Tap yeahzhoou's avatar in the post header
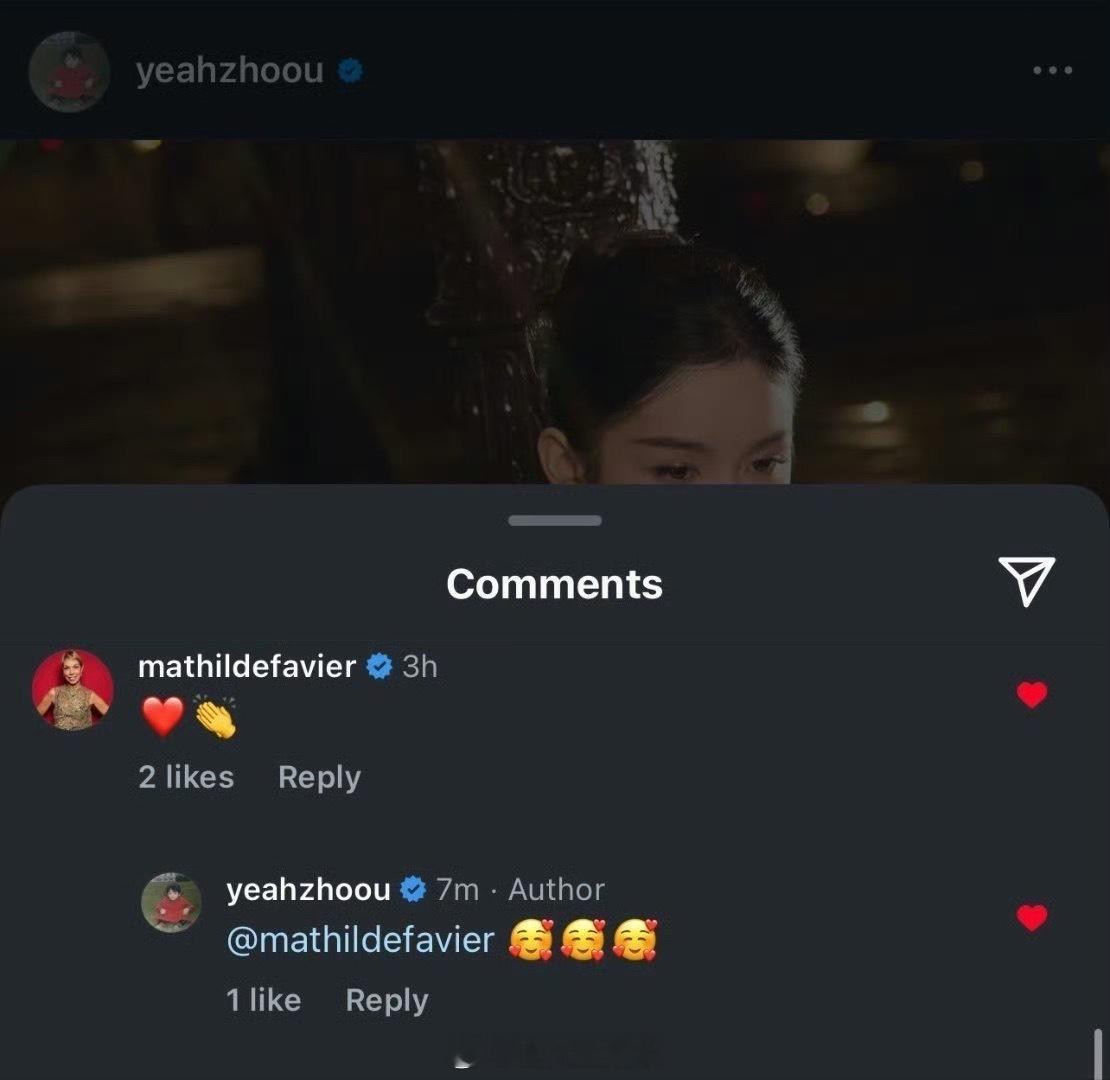 (69, 71)
